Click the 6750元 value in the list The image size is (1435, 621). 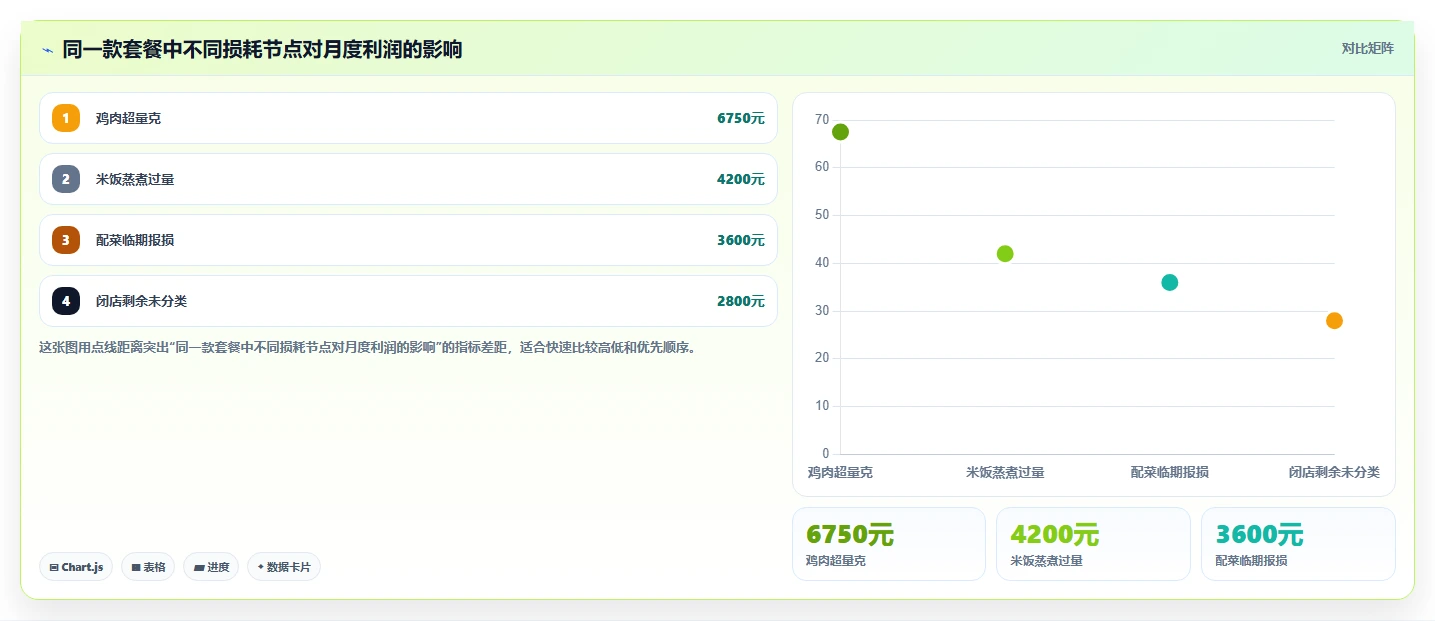point(741,118)
